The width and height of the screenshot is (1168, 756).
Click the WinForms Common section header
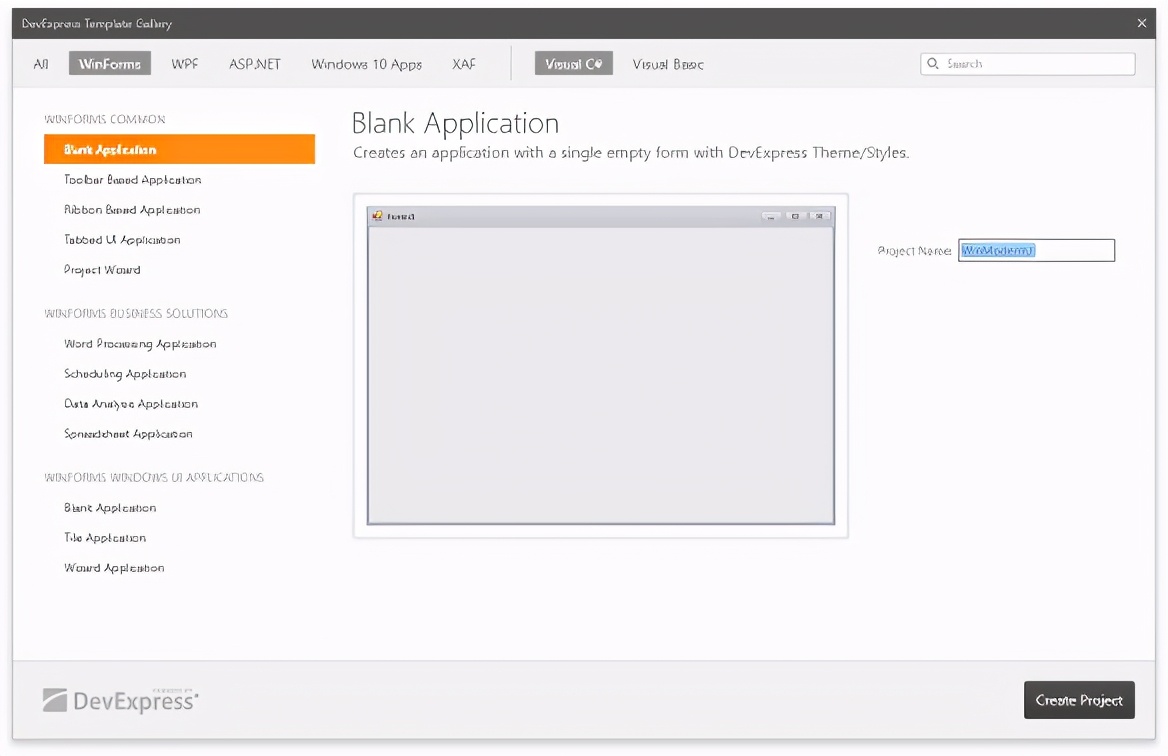tap(104, 119)
